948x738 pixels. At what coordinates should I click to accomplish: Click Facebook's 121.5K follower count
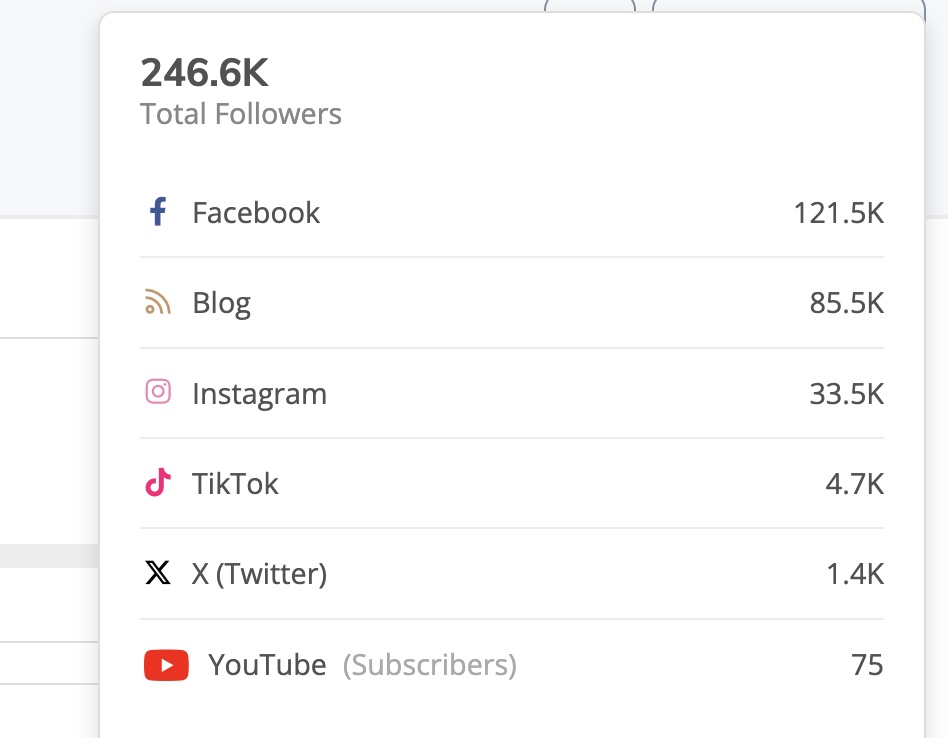click(x=838, y=213)
